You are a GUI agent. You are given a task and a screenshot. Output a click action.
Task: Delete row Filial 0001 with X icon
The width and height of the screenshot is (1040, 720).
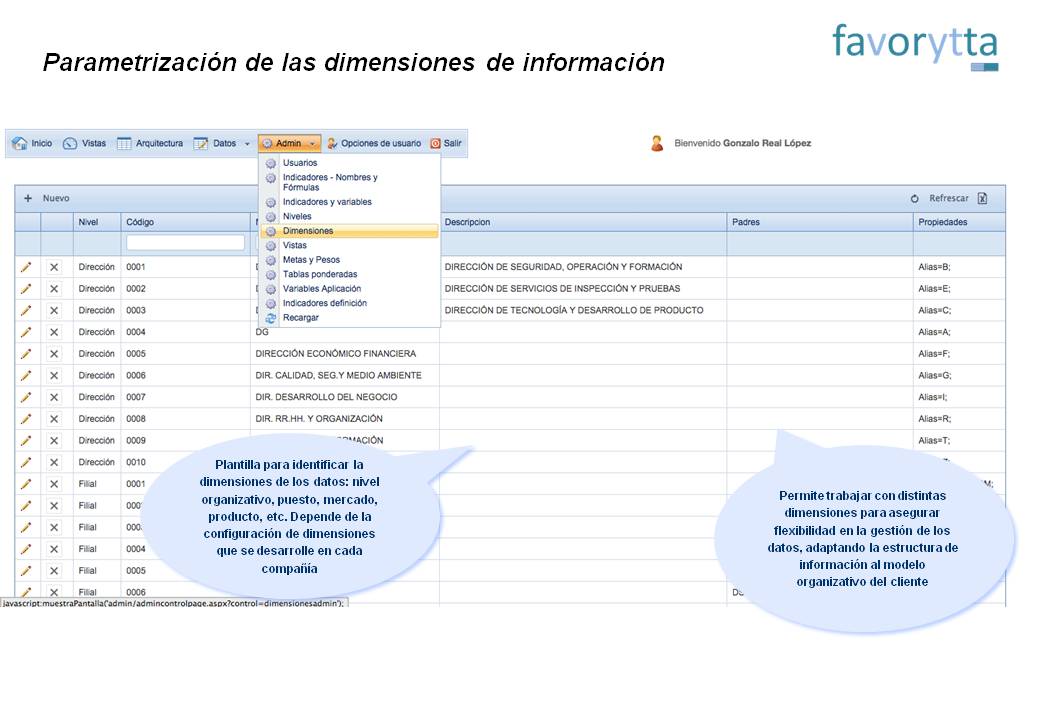pyautogui.click(x=54, y=484)
